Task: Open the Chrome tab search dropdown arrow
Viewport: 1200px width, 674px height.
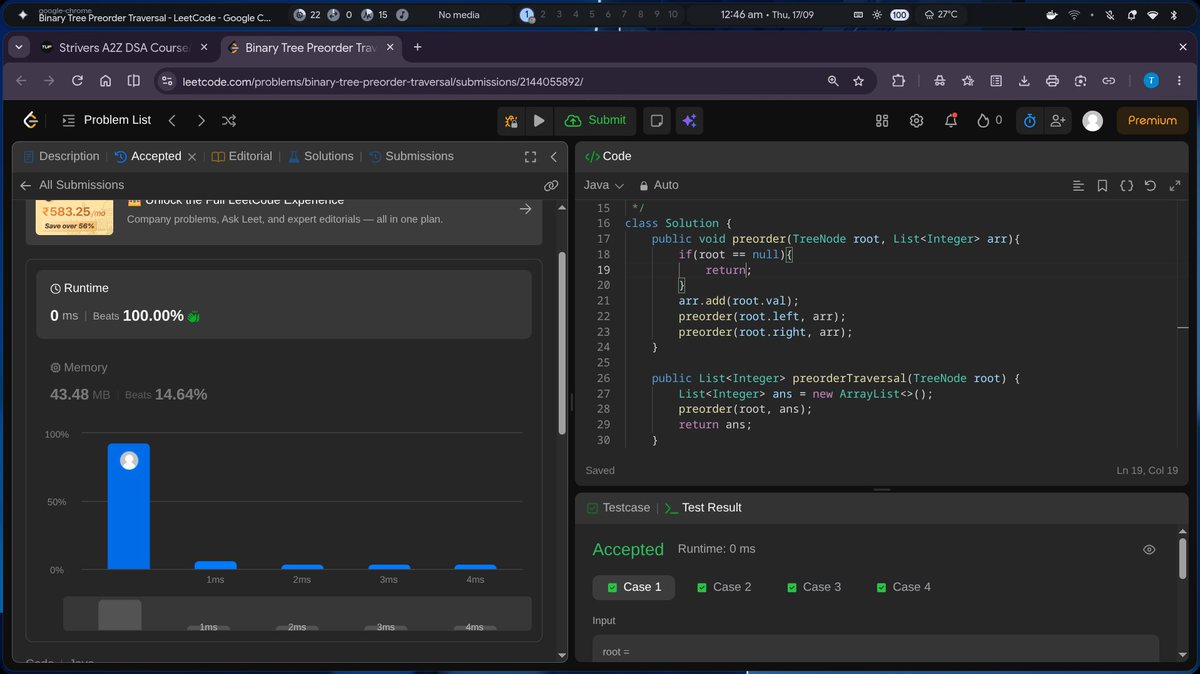Action: coord(20,47)
